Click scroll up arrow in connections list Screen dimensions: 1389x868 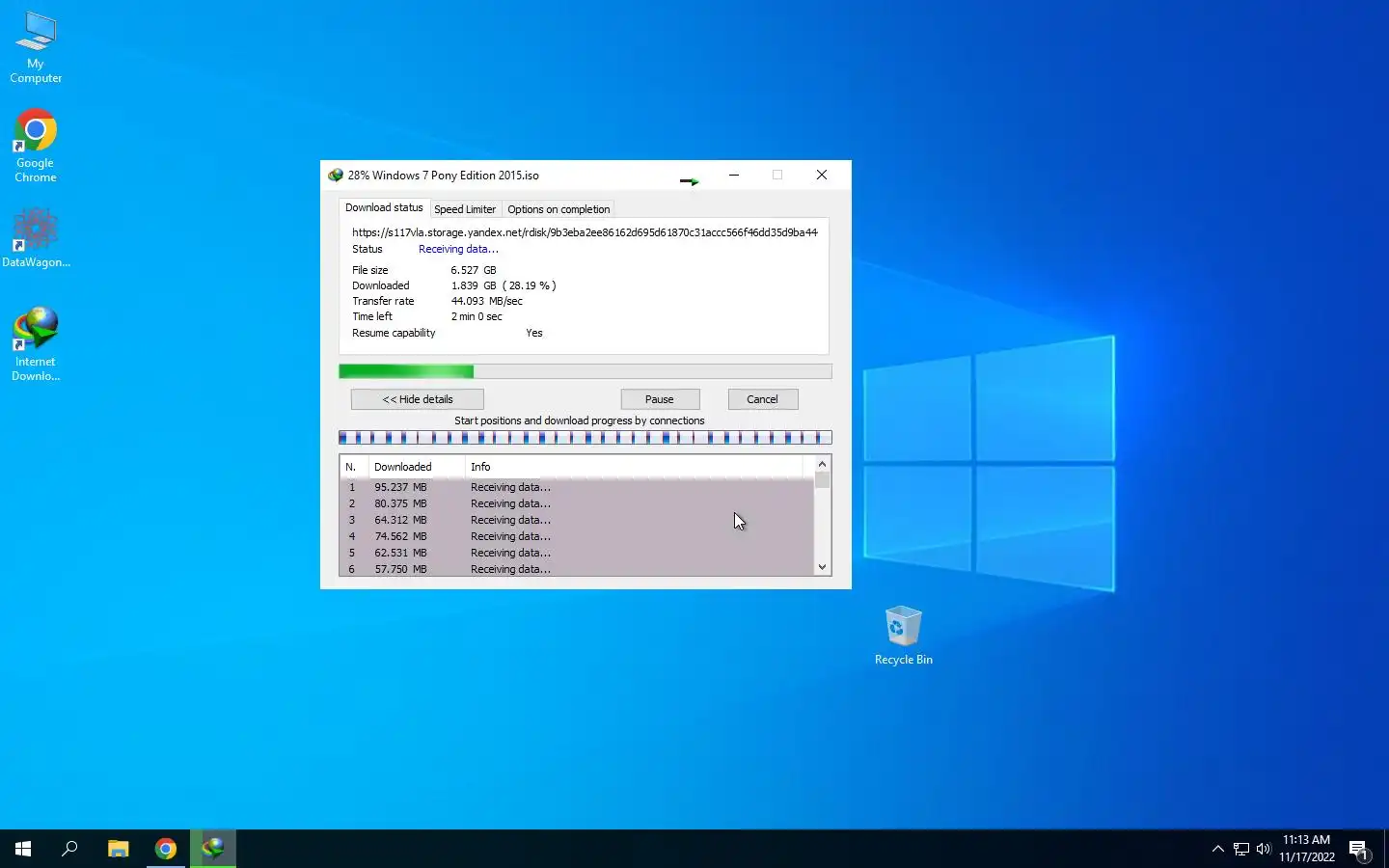coord(823,465)
